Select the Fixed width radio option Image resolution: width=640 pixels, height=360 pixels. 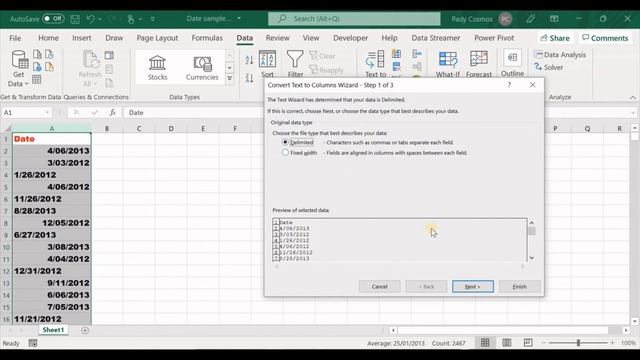285,153
